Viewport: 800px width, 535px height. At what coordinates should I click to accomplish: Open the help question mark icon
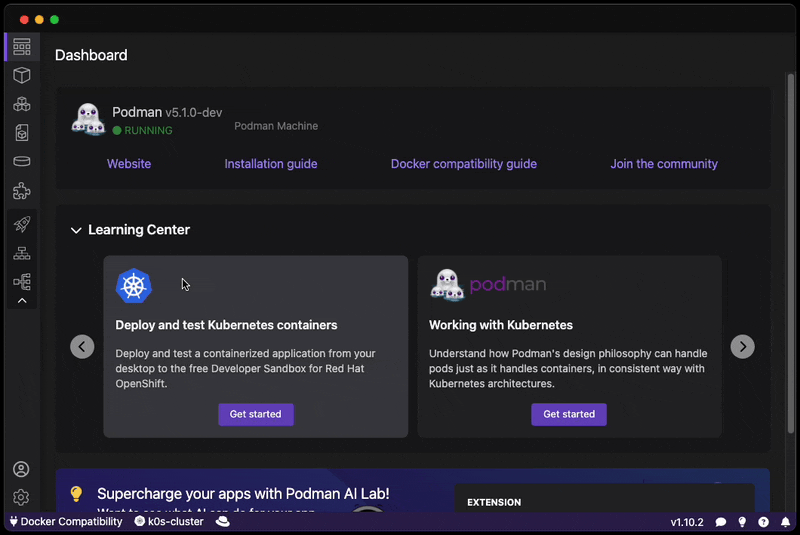point(763,522)
